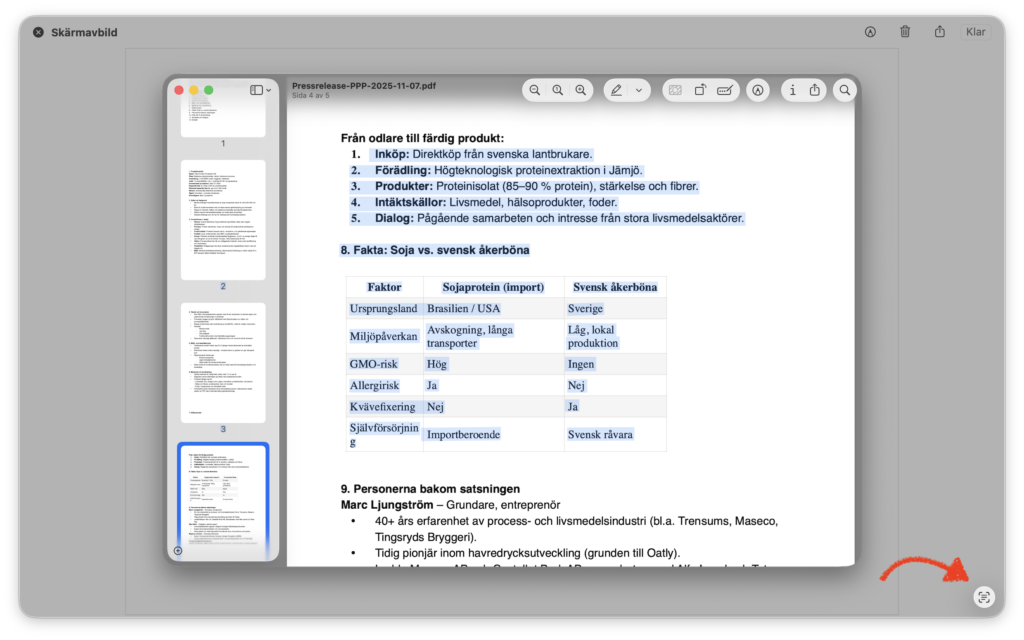Open search in the PDF toolbar

click(845, 90)
